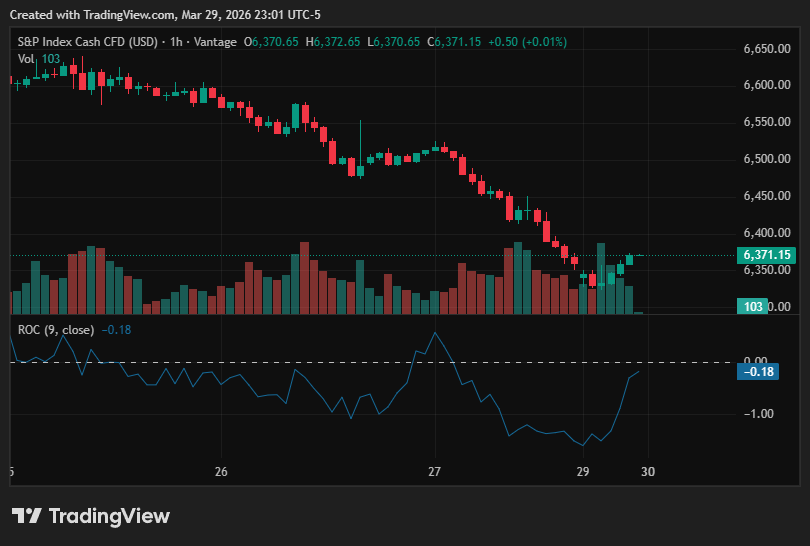810x546 pixels.
Task: Select the 27 date marker on time axis
Action: [x=434, y=472]
